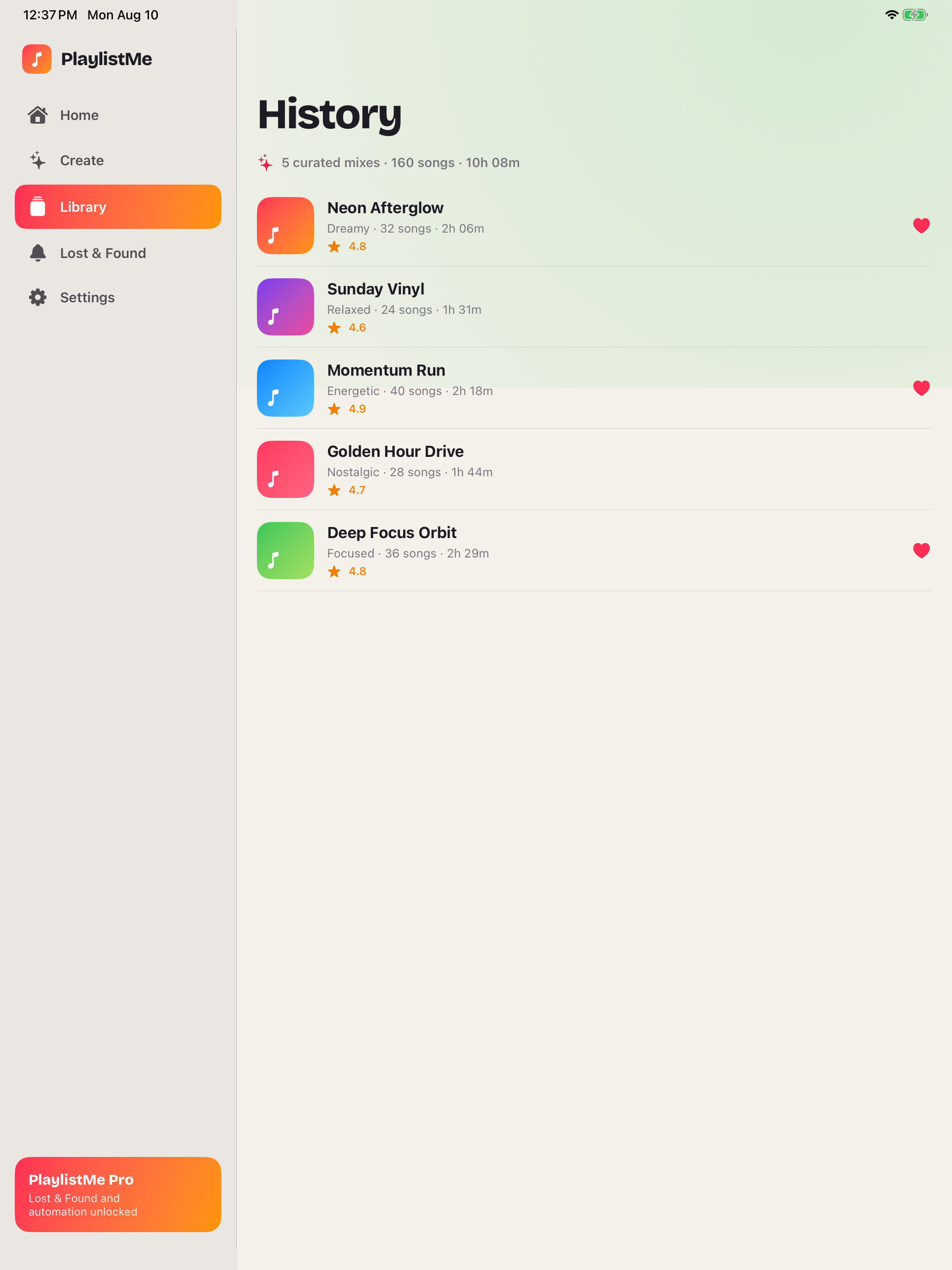Open Lost & Found section

[x=118, y=253]
